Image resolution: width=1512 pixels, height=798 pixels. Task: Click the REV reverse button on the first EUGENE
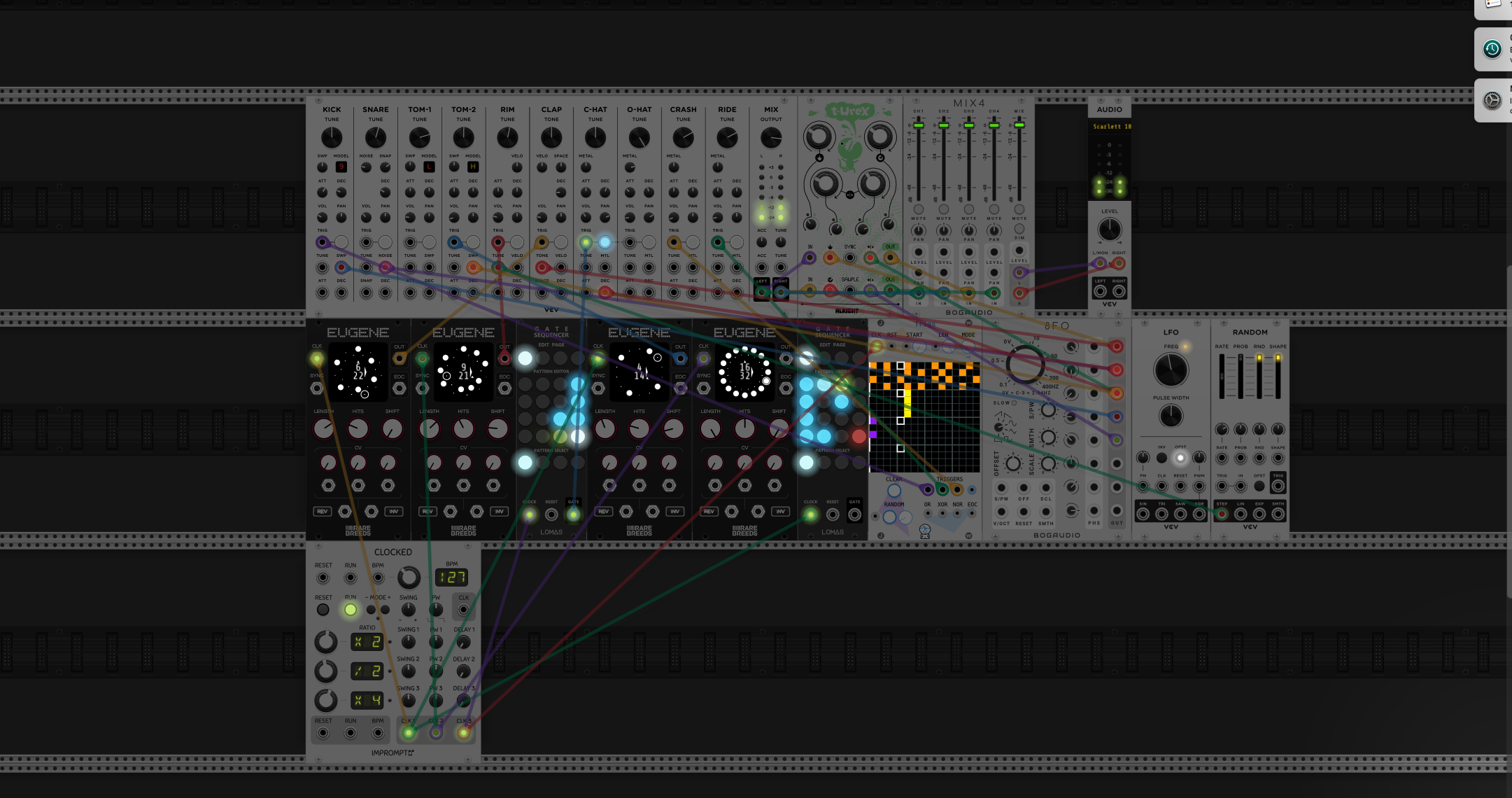click(x=323, y=511)
